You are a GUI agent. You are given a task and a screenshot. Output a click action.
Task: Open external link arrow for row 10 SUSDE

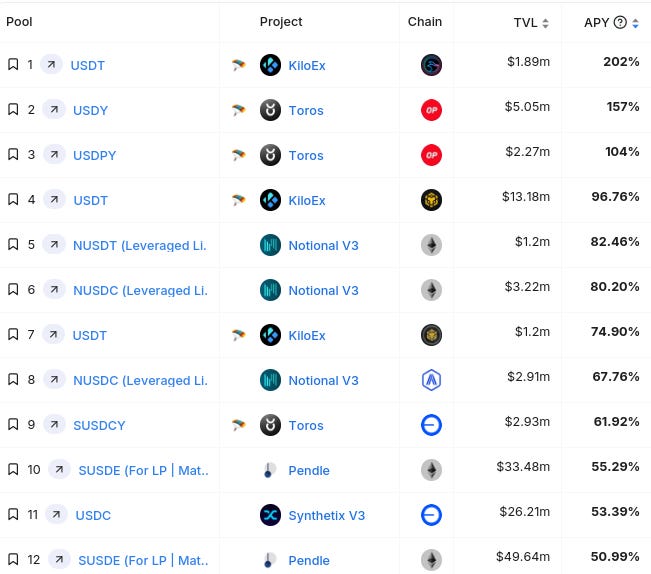[59, 469]
